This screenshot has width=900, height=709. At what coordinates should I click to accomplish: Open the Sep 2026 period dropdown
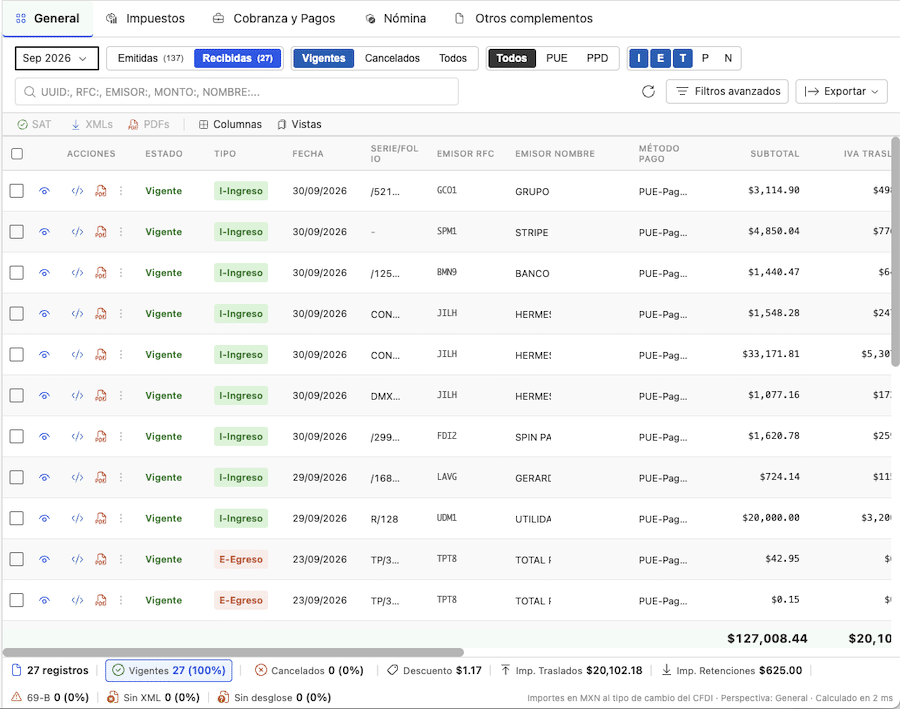point(56,58)
